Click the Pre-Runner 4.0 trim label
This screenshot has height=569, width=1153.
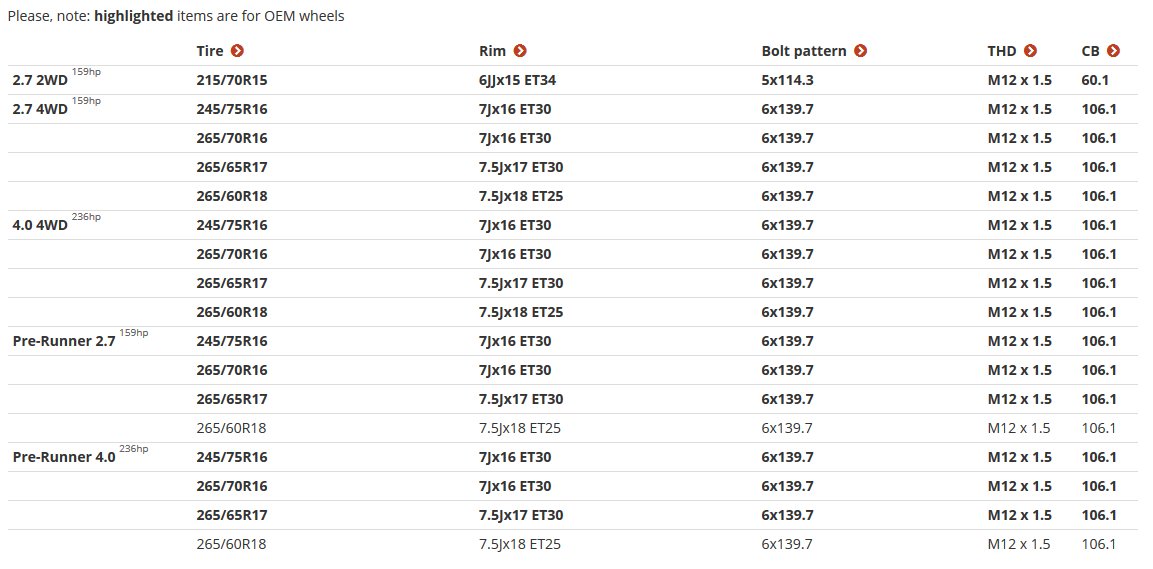click(64, 458)
